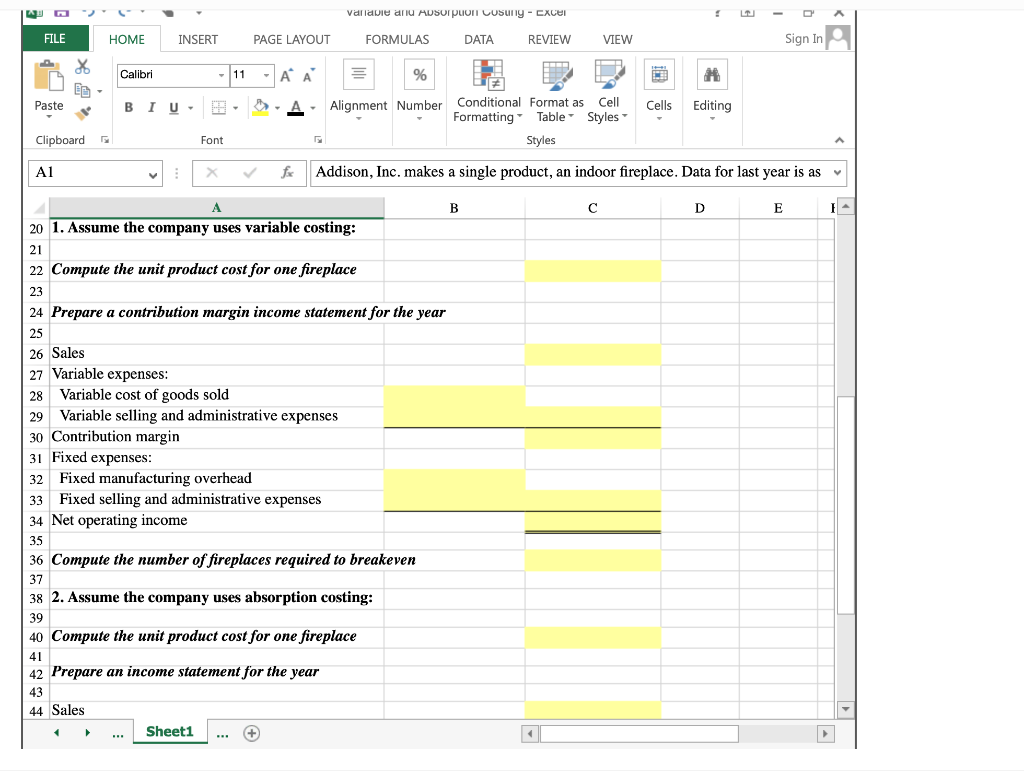
Task: Open the borders dropdown arrow
Action: [236, 108]
